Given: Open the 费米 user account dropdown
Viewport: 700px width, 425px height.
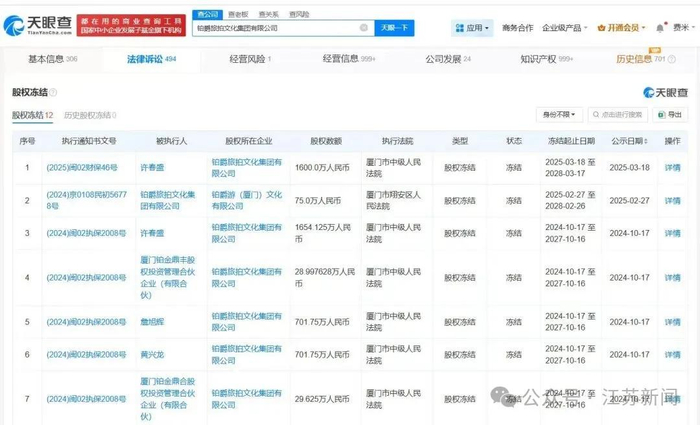Looking at the screenshot, I should [x=683, y=28].
